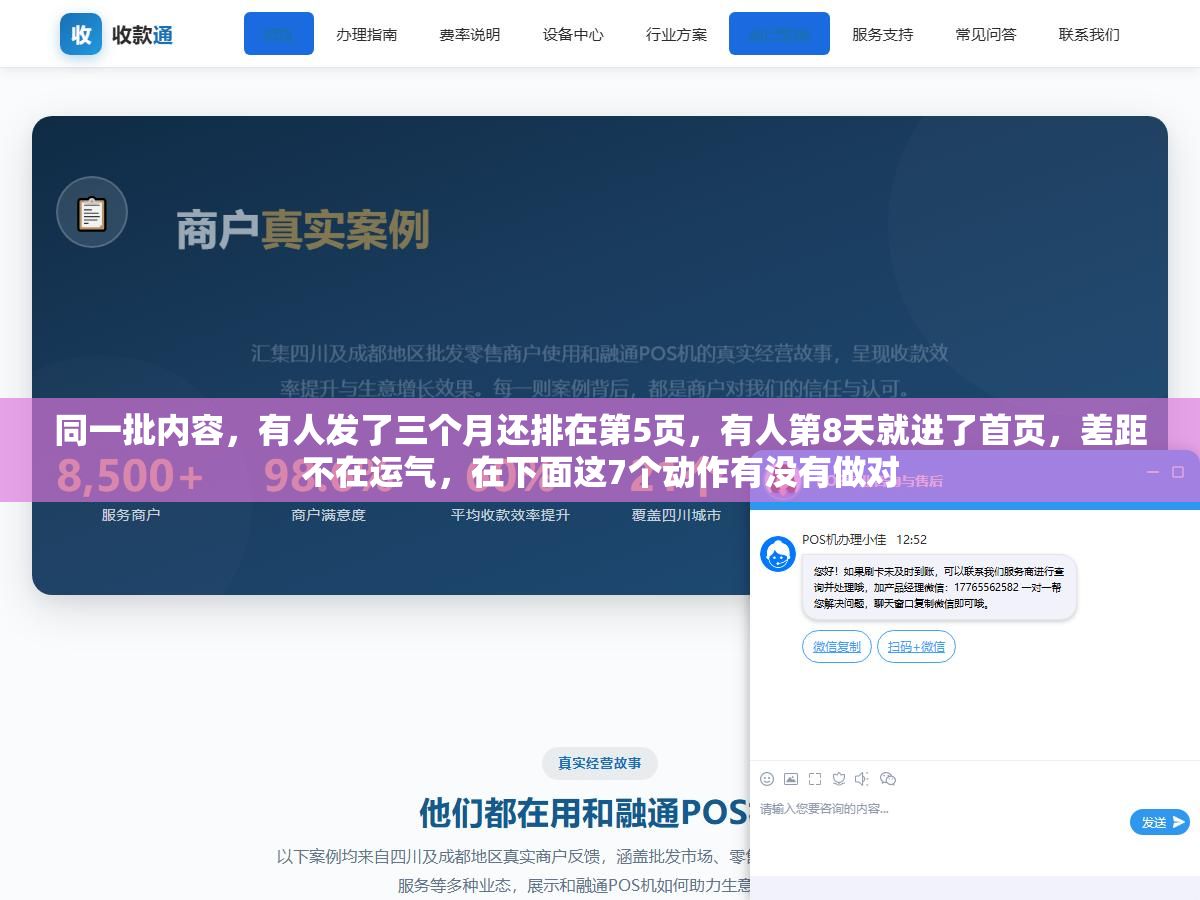This screenshot has width=1200, height=900.
Task: Open the emoji picker in chat
Action: click(767, 779)
